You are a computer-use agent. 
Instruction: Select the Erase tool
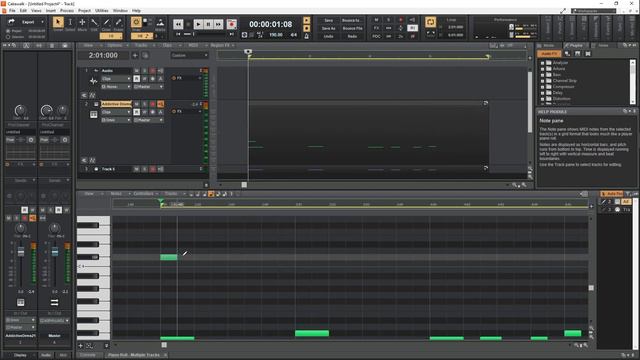pyautogui.click(x=118, y=22)
